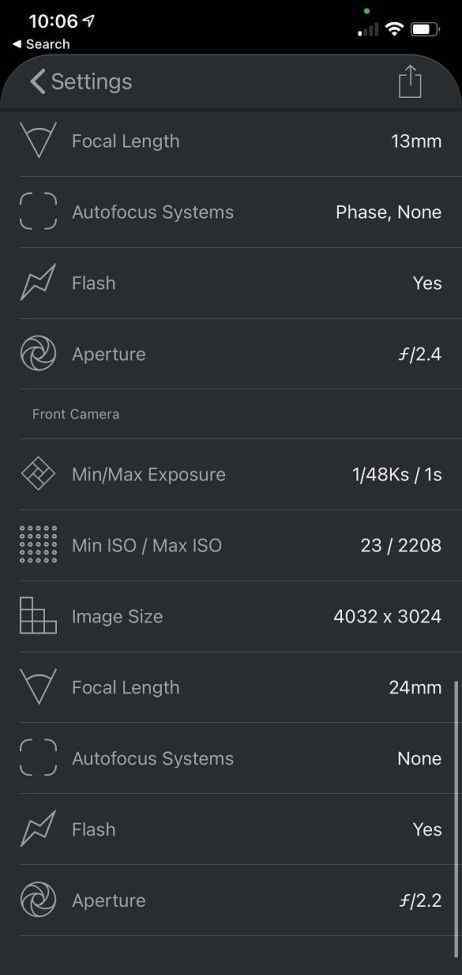Tap the aperture icon beside f/2.4
This screenshot has height=975, width=462.
(38, 354)
